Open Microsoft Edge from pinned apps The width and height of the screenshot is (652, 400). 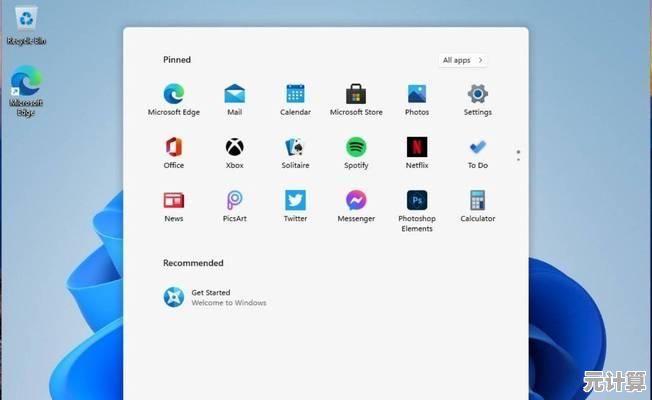tap(174, 95)
